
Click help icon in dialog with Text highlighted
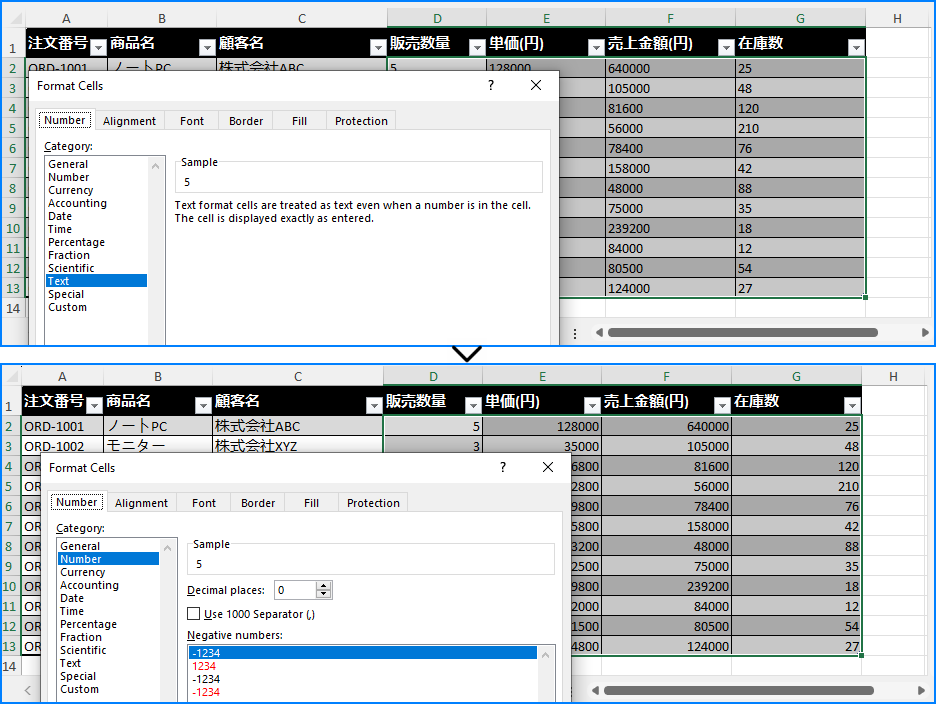pyautogui.click(x=491, y=85)
